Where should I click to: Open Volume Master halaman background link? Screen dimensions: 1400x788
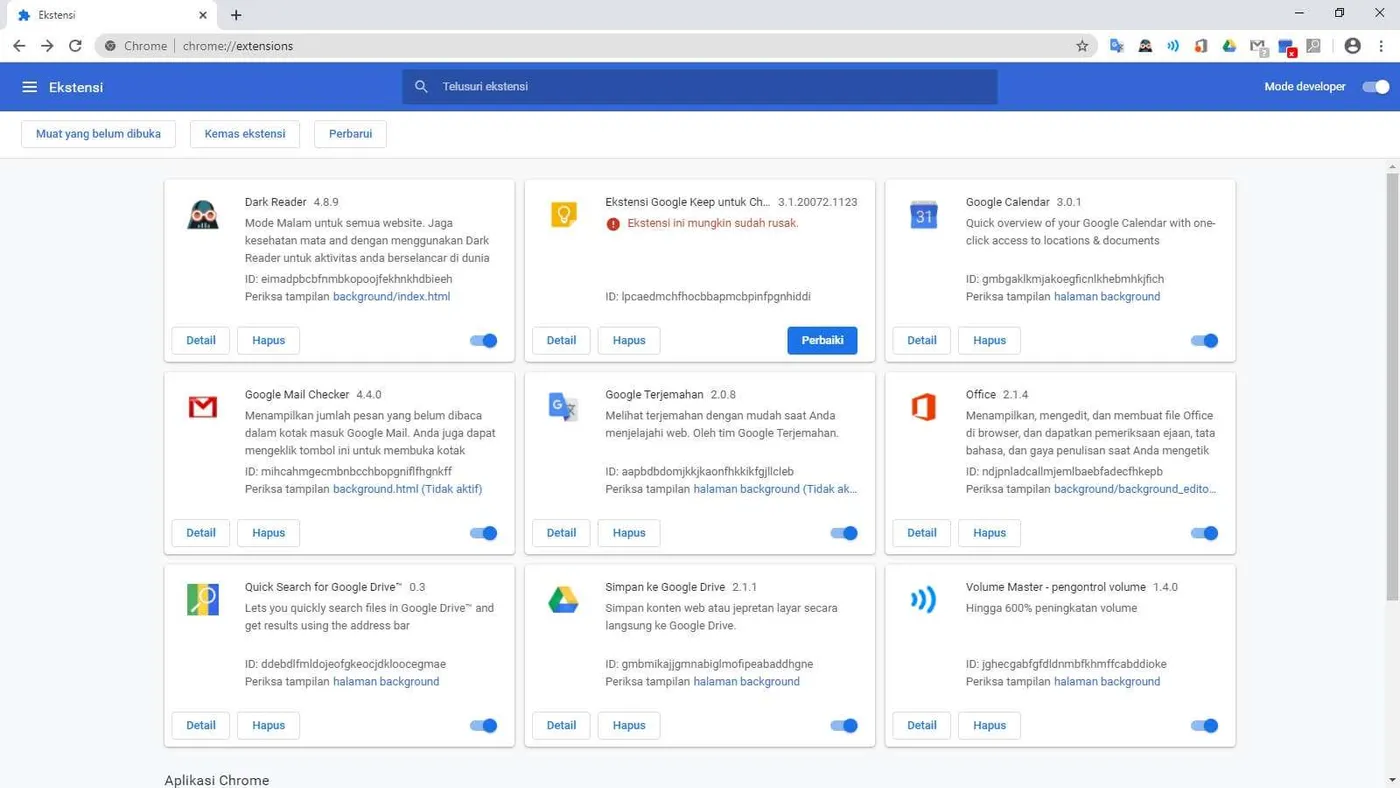pos(1107,682)
